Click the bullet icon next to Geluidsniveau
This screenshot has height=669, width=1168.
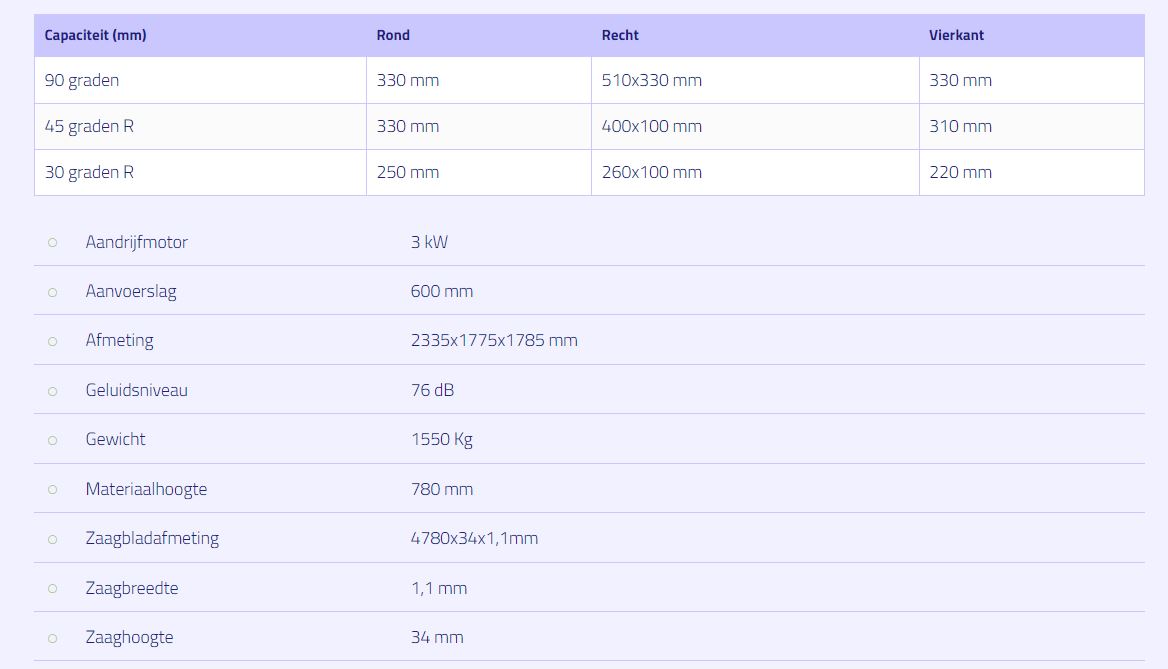53,391
